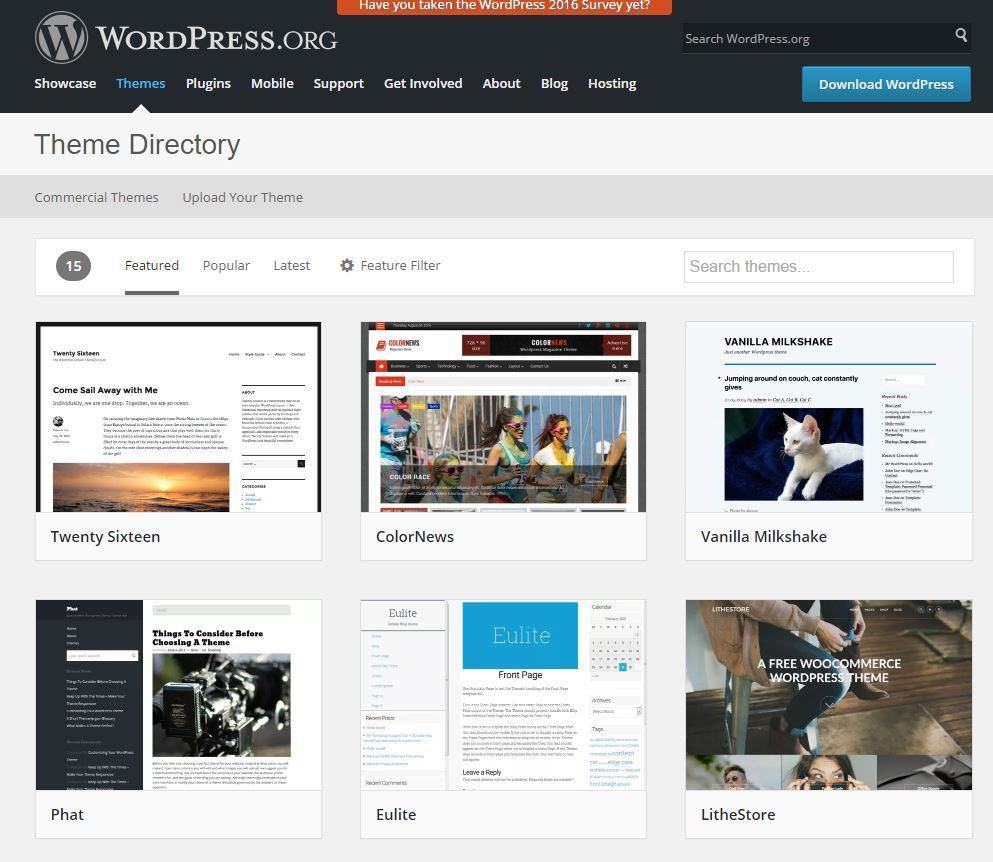
Task: Open the Twenty Sixteen theme thumbnail
Action: (x=178, y=417)
